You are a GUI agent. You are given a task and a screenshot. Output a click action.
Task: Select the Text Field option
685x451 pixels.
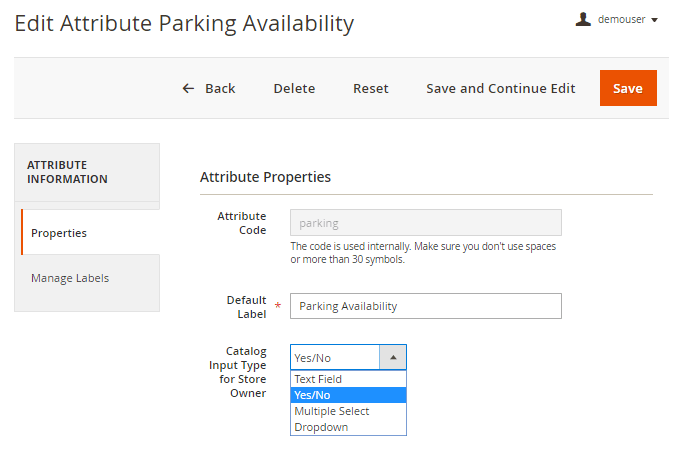click(x=318, y=380)
